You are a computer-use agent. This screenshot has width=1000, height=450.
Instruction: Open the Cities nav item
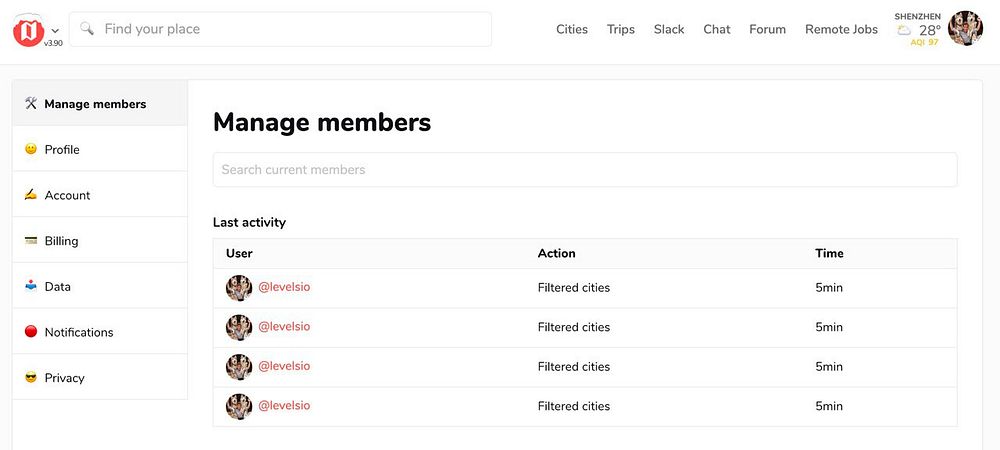572,29
